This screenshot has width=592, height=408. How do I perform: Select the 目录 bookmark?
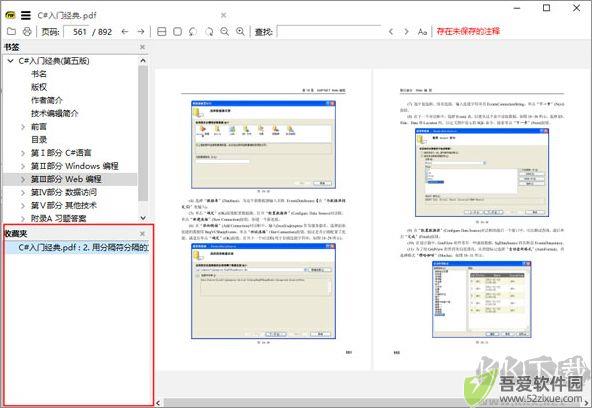tap(39, 140)
